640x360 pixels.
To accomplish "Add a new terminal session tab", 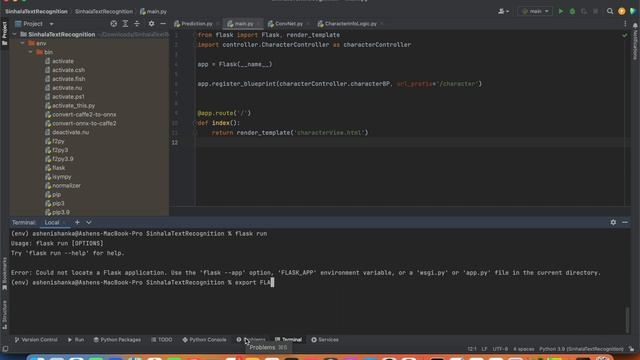I will [77, 222].
